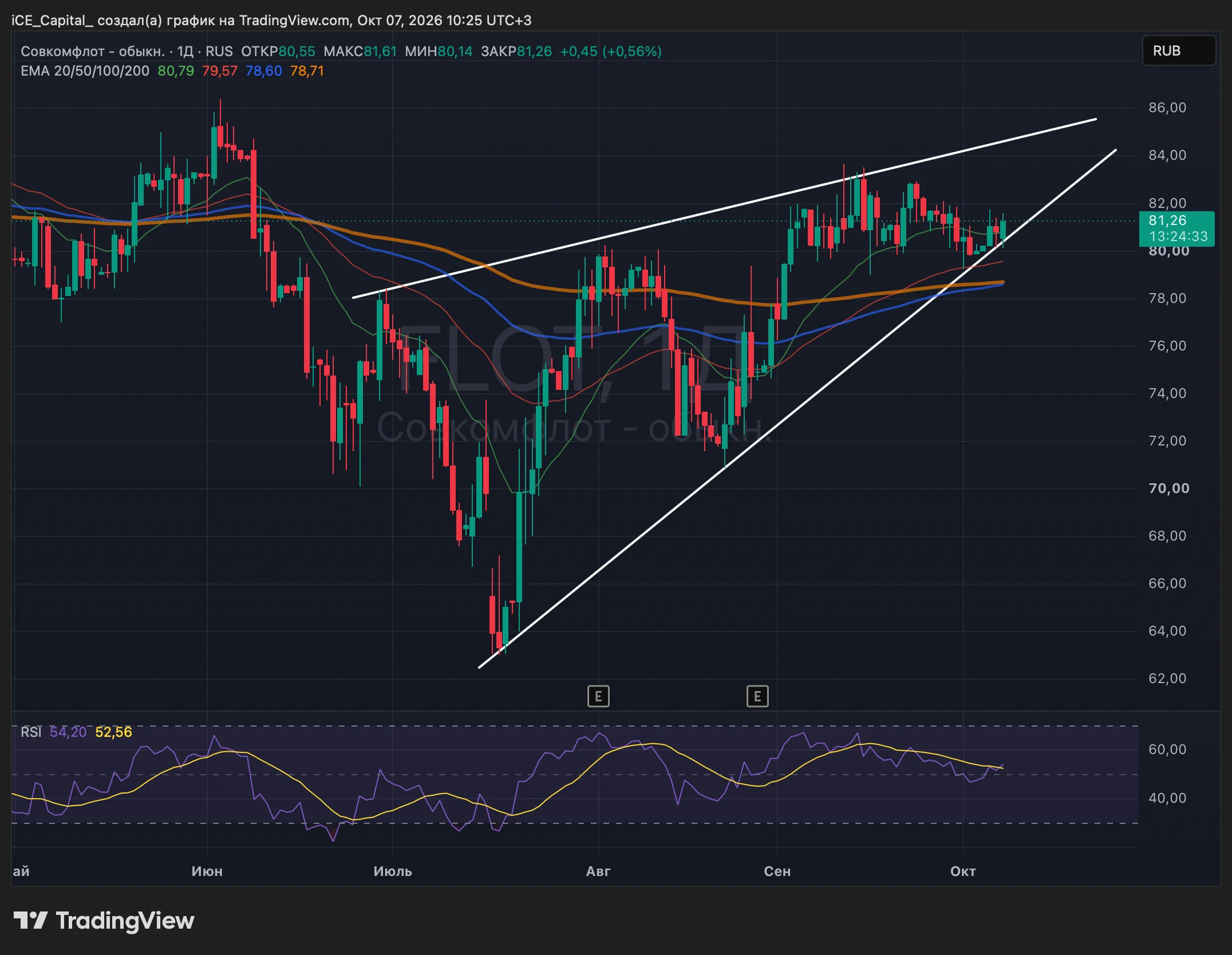Click the lower white rising trendline
Screen dimensions: 1232x955
[797, 409]
